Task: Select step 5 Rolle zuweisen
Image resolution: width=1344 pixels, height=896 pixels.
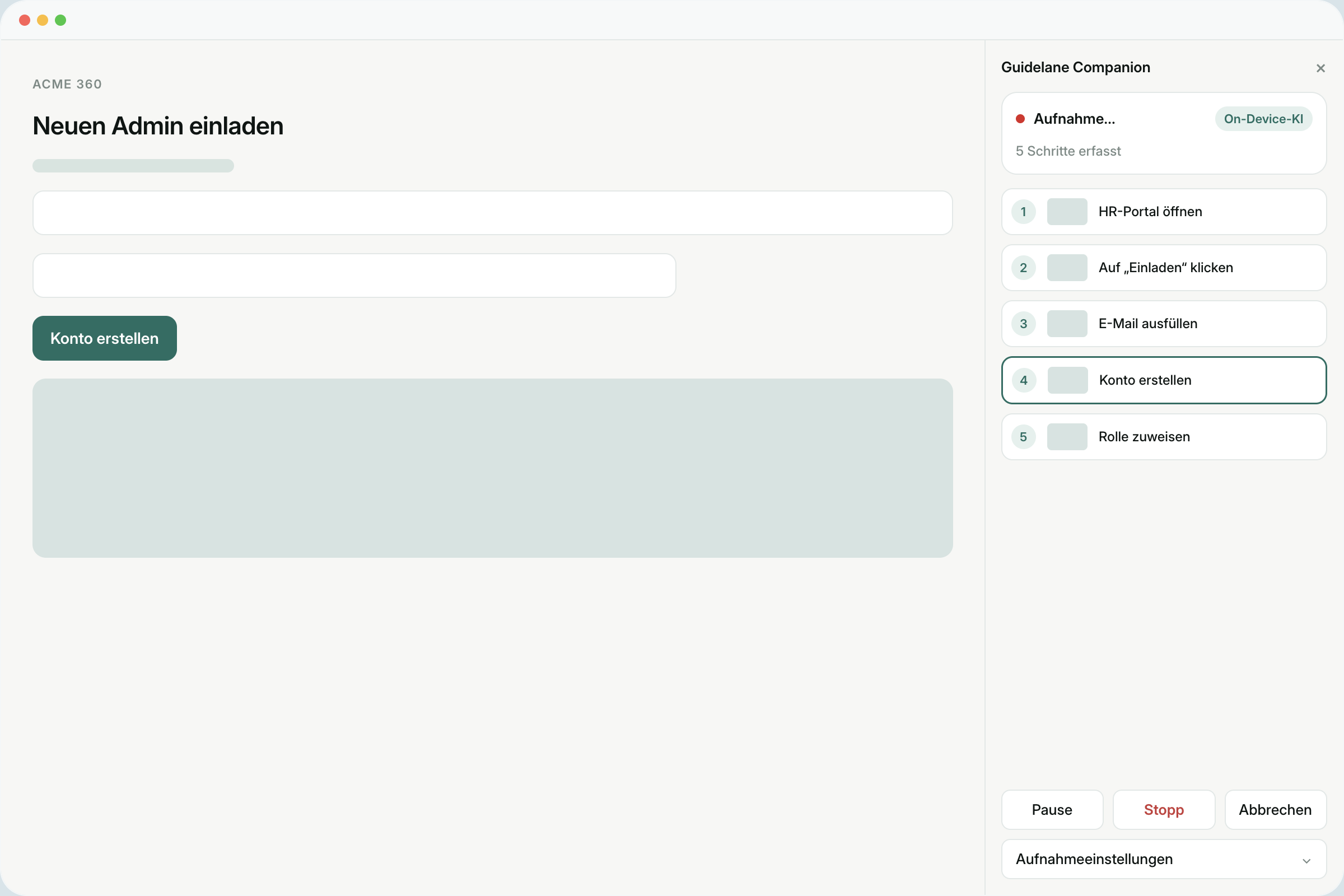Action: 1164,437
